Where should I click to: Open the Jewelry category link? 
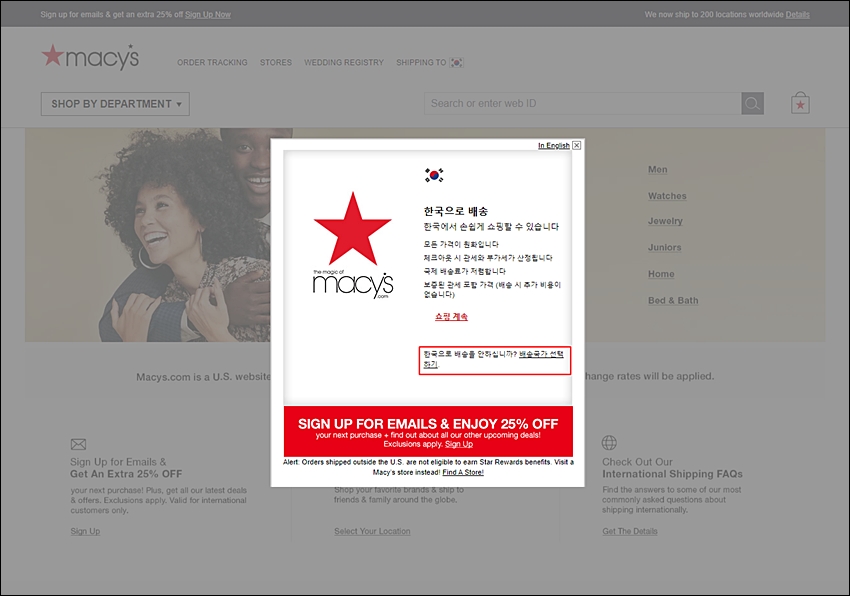click(665, 221)
